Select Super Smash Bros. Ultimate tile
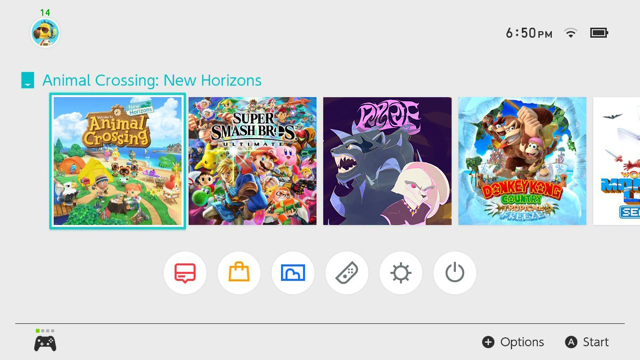This screenshot has width=640, height=360. [x=252, y=161]
